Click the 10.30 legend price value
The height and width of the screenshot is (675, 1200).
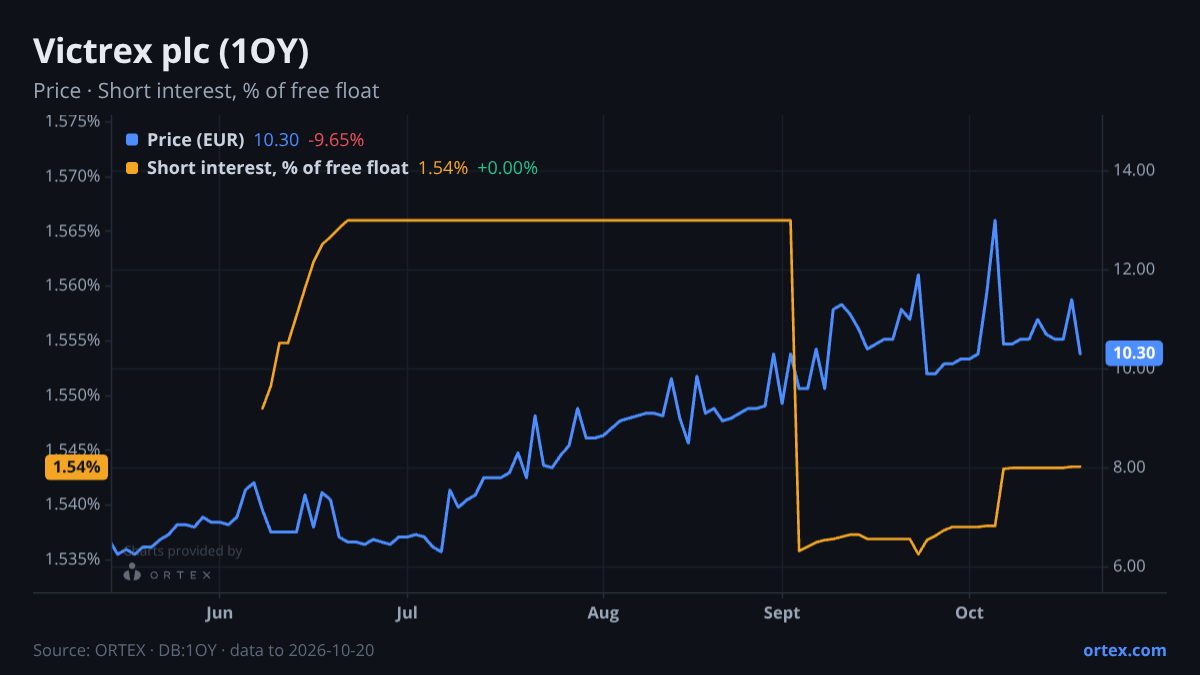276,140
